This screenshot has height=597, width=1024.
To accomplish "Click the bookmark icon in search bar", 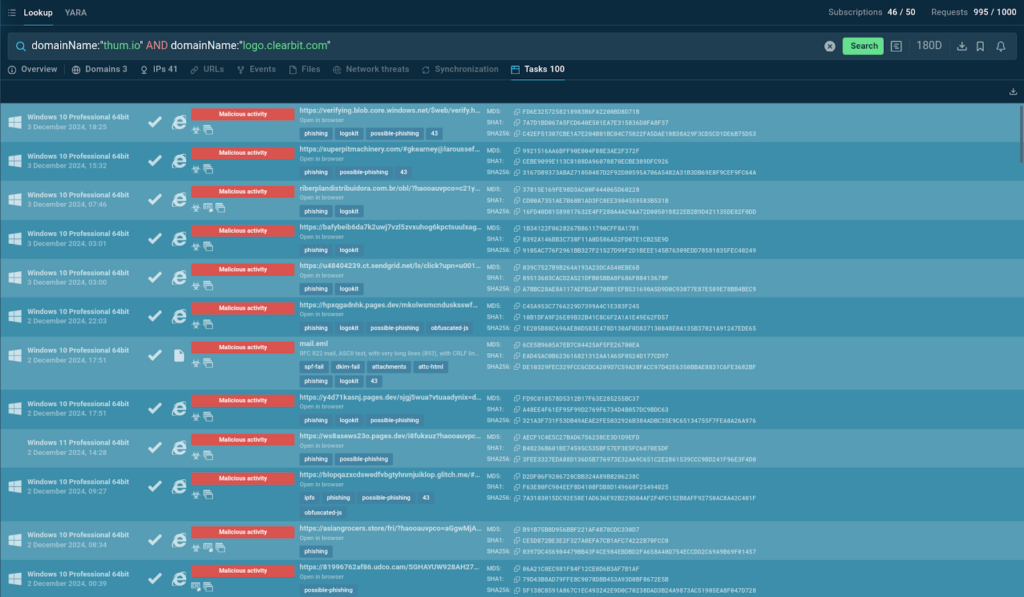I will tap(980, 46).
